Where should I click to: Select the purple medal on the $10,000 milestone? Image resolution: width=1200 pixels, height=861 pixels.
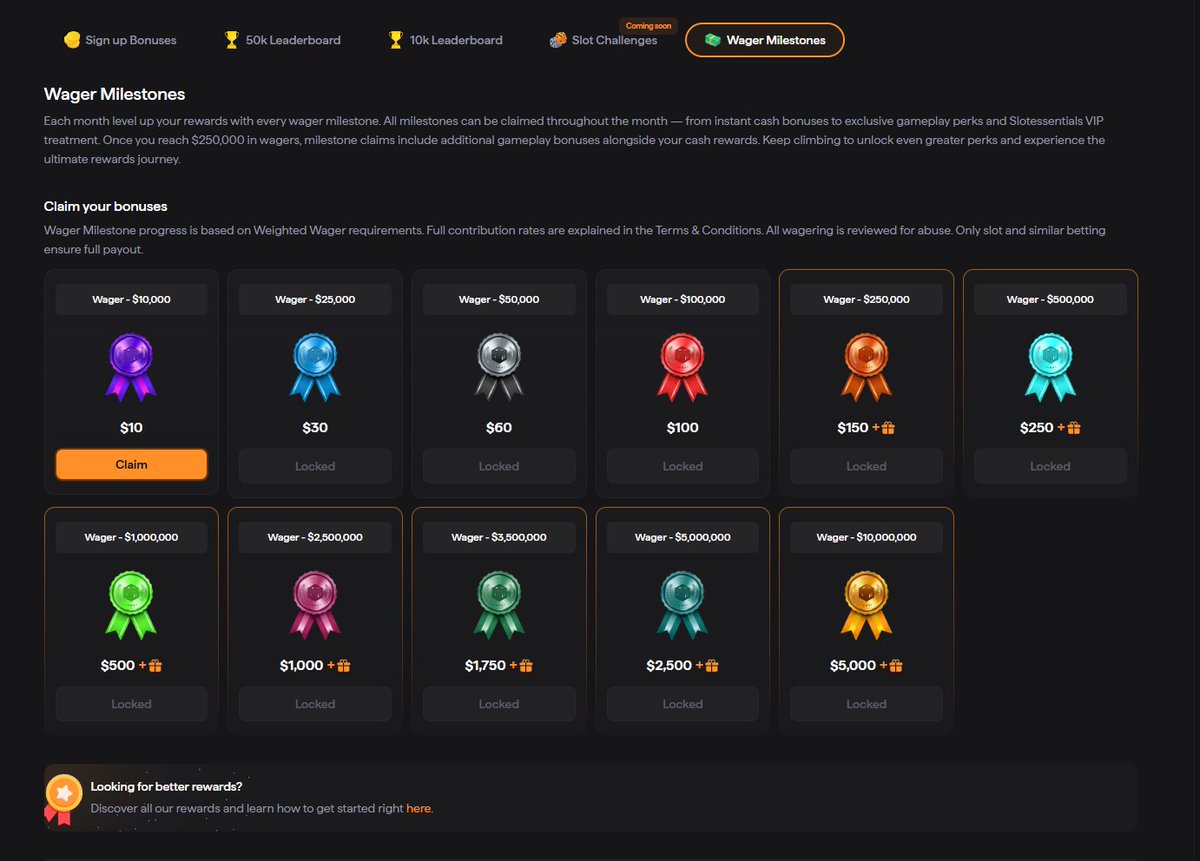[130, 365]
